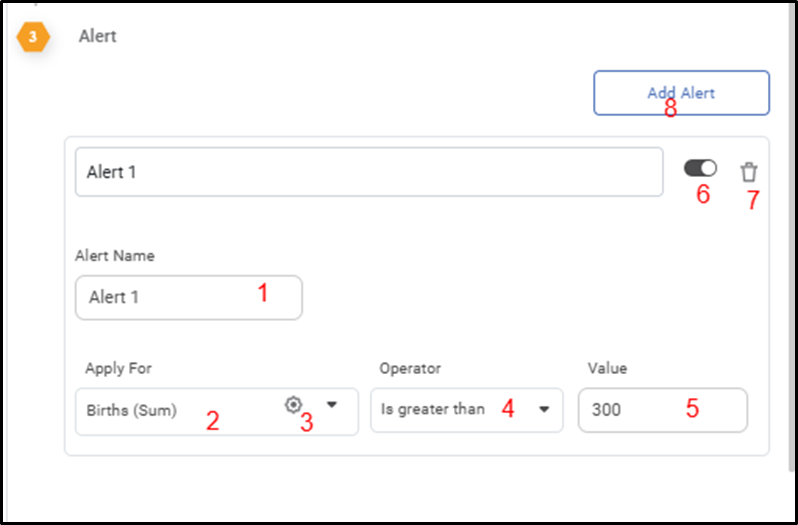This screenshot has height=525, width=798.
Task: Expand the Operator dropdown arrow
Action: (x=544, y=409)
